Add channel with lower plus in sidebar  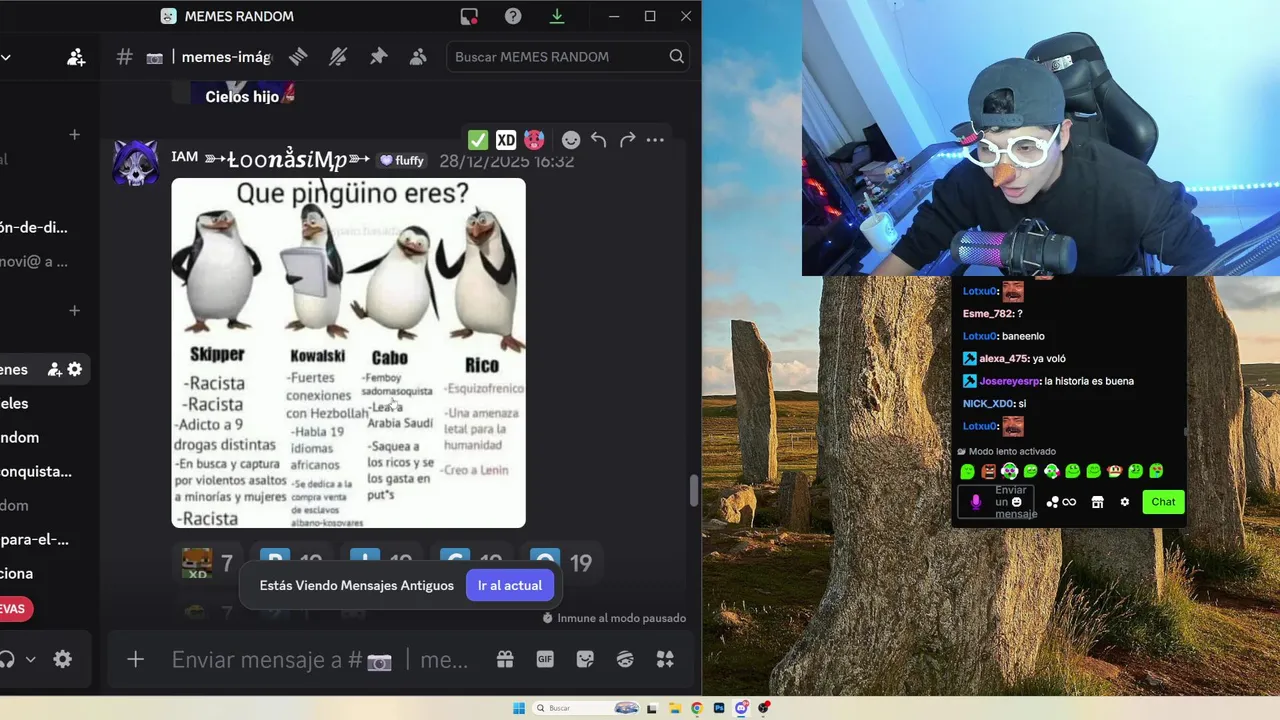(74, 310)
